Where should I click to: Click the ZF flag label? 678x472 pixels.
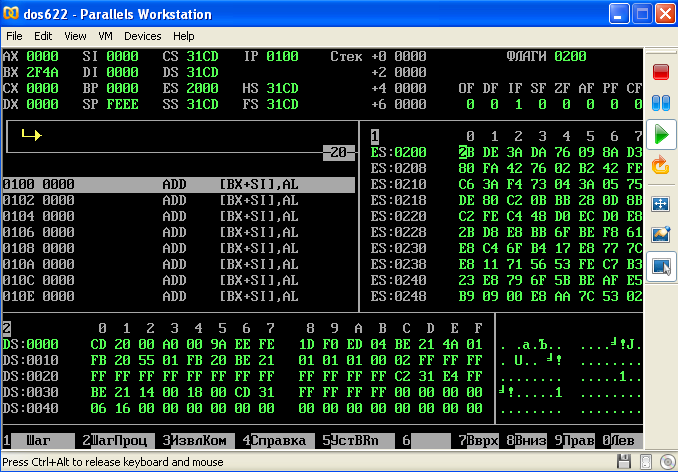click(x=562, y=88)
